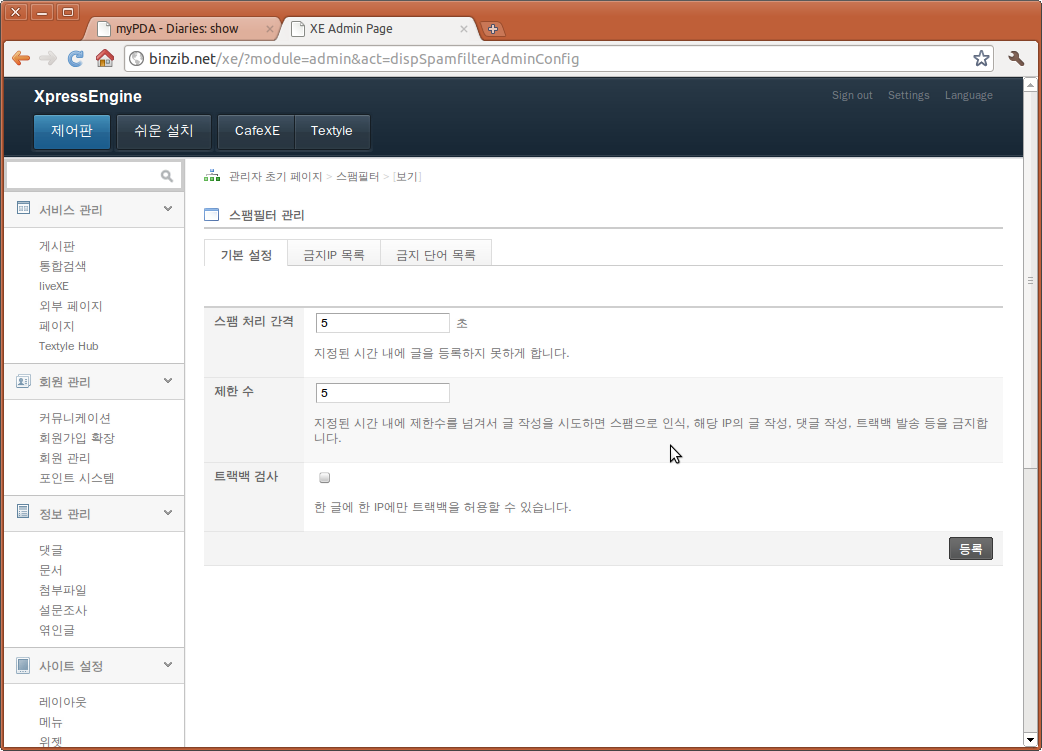The image size is (1042, 751).
Task: Click the page scrollbar down arrow
Action: 1030,739
